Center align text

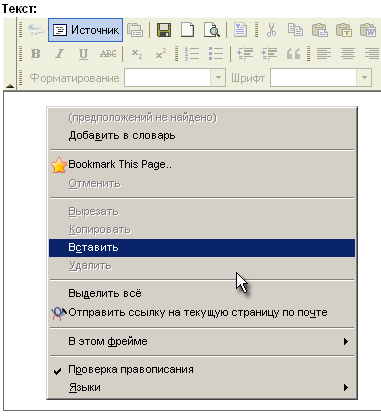348,54
